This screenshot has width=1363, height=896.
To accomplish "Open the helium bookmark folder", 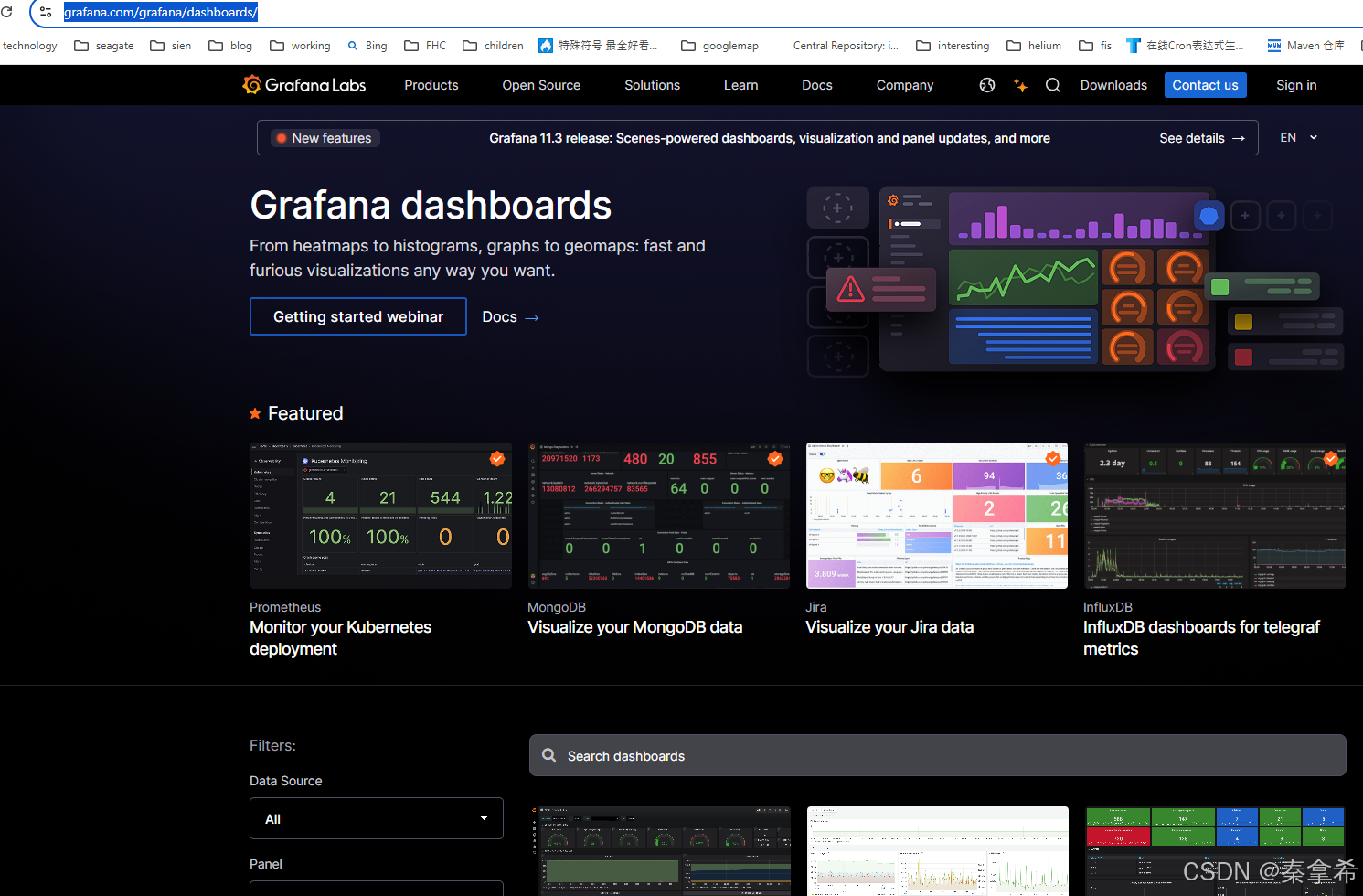I will point(1034,46).
